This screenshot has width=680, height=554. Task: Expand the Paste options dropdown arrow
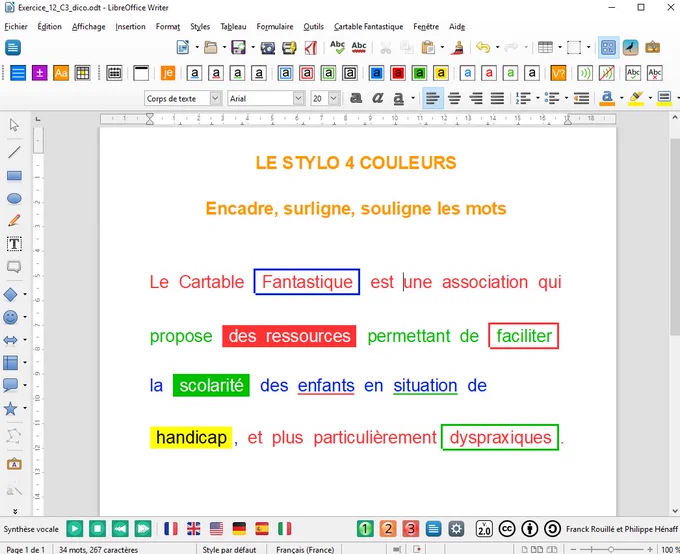pos(442,47)
